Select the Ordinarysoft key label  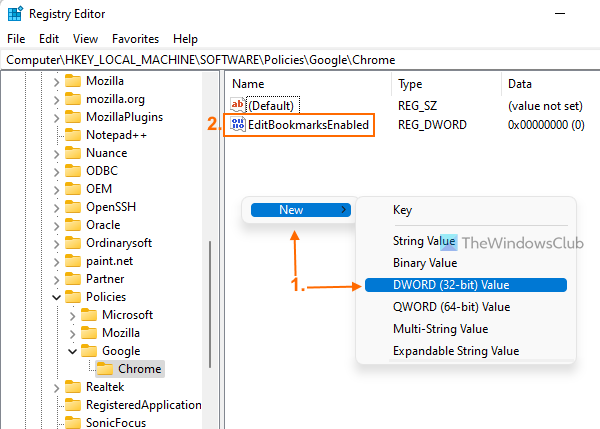[x=119, y=243]
